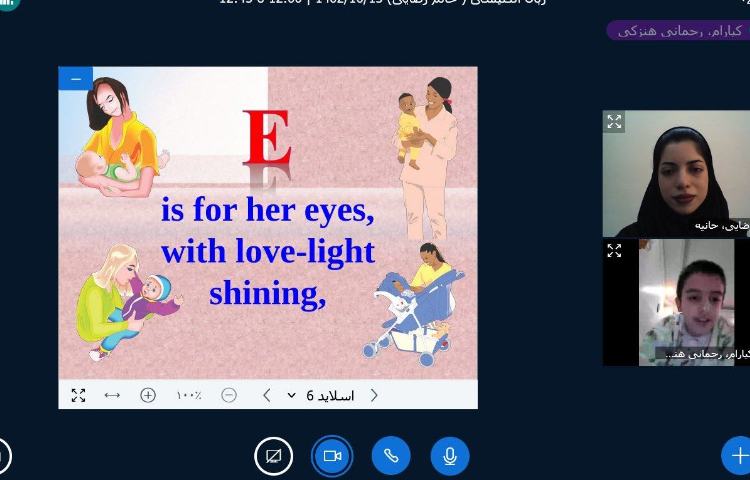This screenshot has width=750, height=480.
Task: Zoom out the slide with minus icon
Action: [x=229, y=395]
